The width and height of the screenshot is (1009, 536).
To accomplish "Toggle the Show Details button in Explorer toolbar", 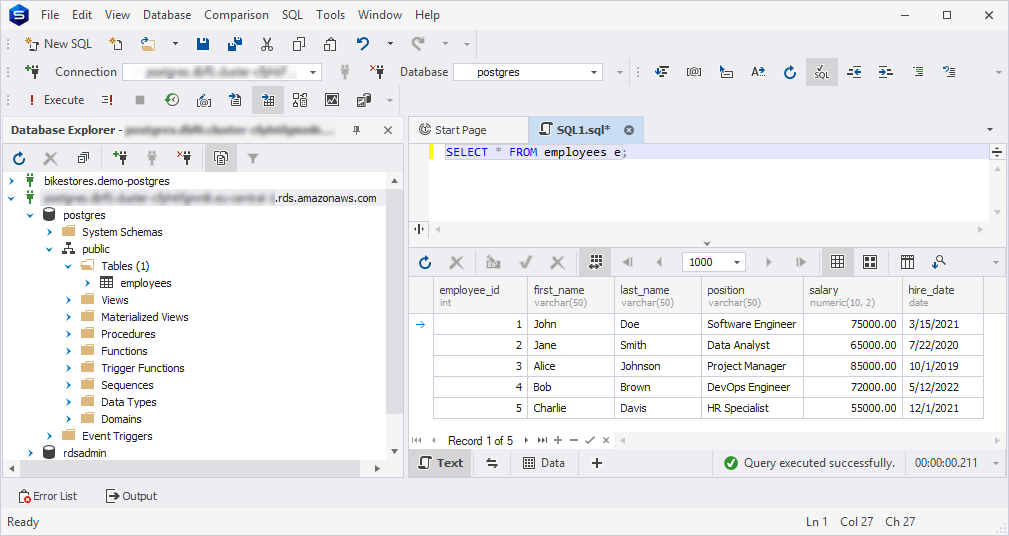I will click(221, 158).
